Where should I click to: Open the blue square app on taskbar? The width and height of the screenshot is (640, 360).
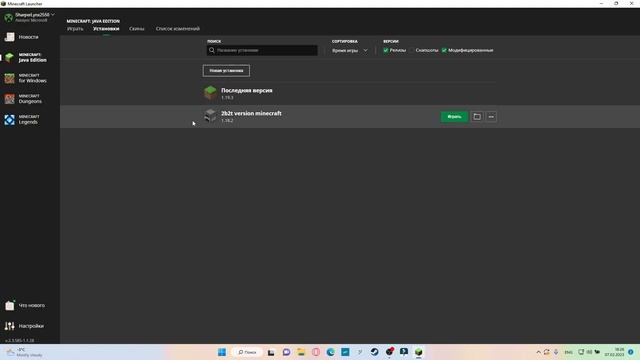[x=345, y=352]
